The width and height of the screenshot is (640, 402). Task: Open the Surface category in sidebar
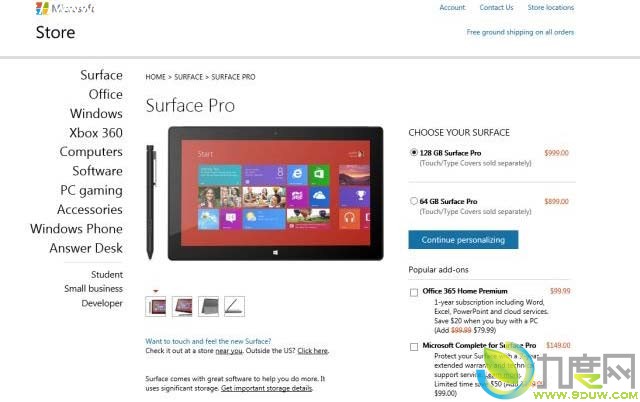(x=101, y=75)
